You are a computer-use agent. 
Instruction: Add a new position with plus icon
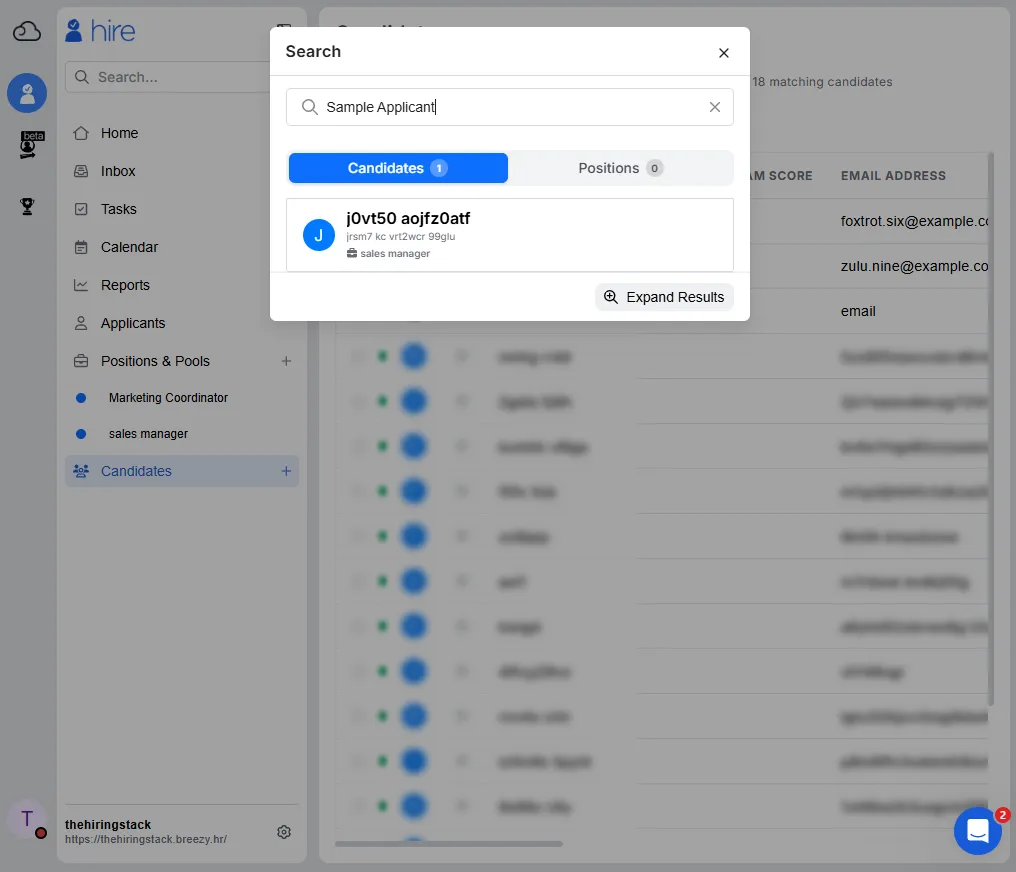(286, 361)
